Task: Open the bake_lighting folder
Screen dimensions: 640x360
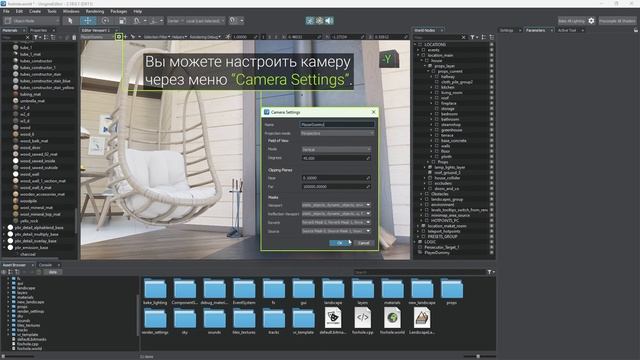Action: click(155, 292)
